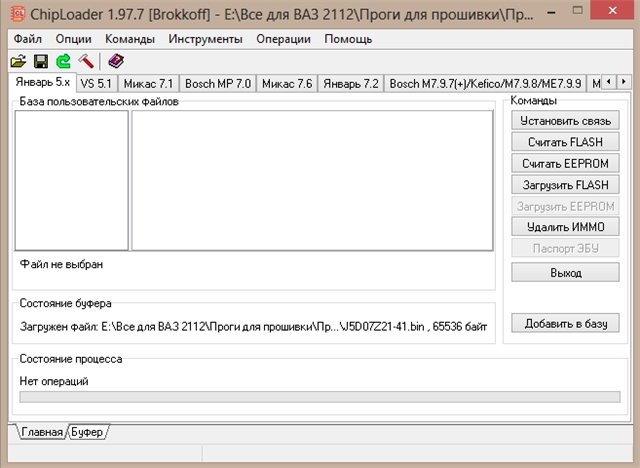Close the ChipLoader window
The image size is (640, 468).
[613, 11]
